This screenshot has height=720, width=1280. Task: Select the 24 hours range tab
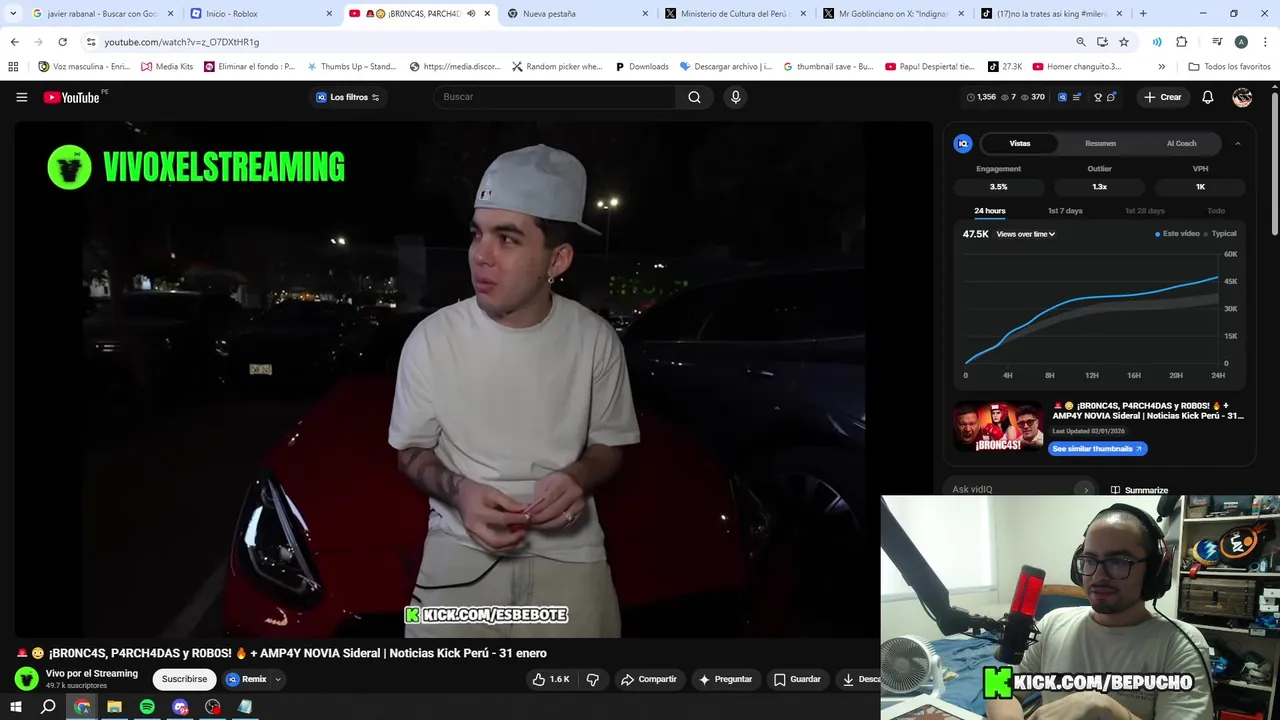[990, 211]
